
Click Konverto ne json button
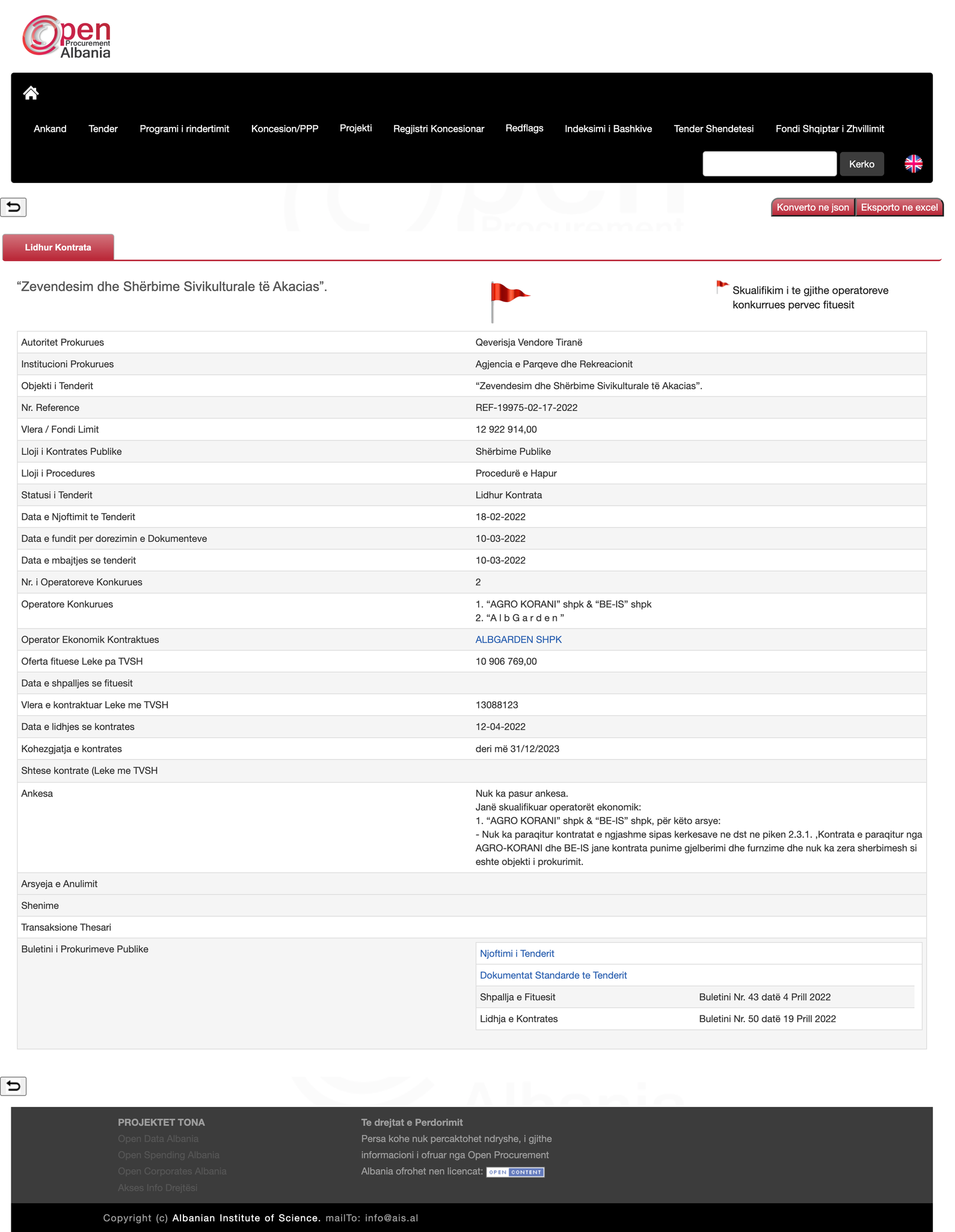812,208
